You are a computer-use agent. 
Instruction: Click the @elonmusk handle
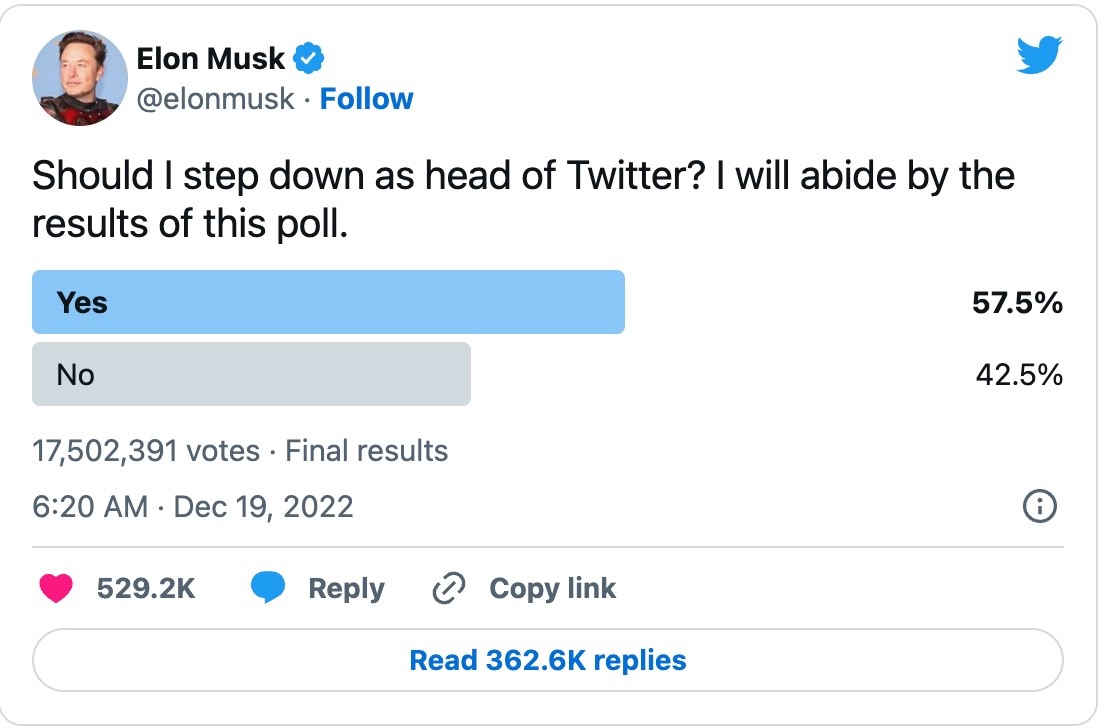point(215,99)
